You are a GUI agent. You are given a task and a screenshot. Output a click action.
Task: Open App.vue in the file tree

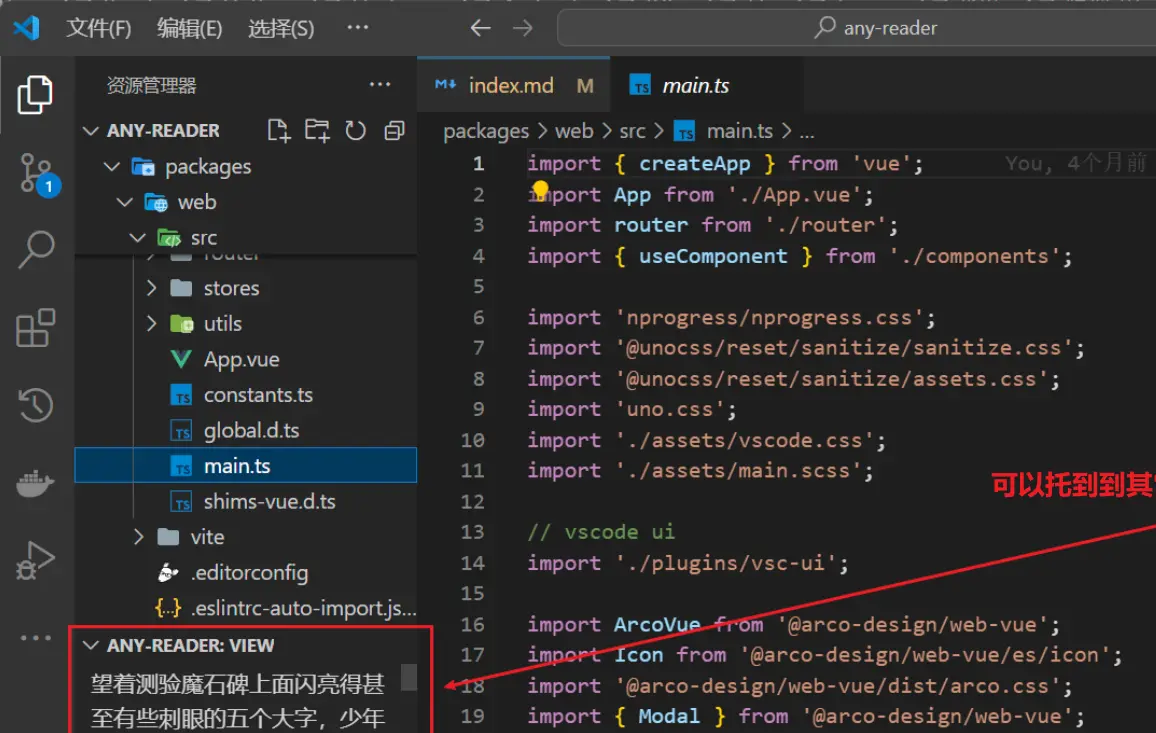click(241, 360)
